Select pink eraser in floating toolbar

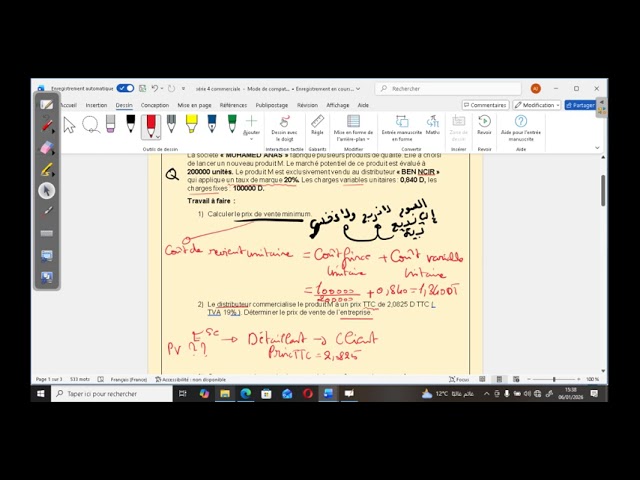pyautogui.click(x=47, y=147)
